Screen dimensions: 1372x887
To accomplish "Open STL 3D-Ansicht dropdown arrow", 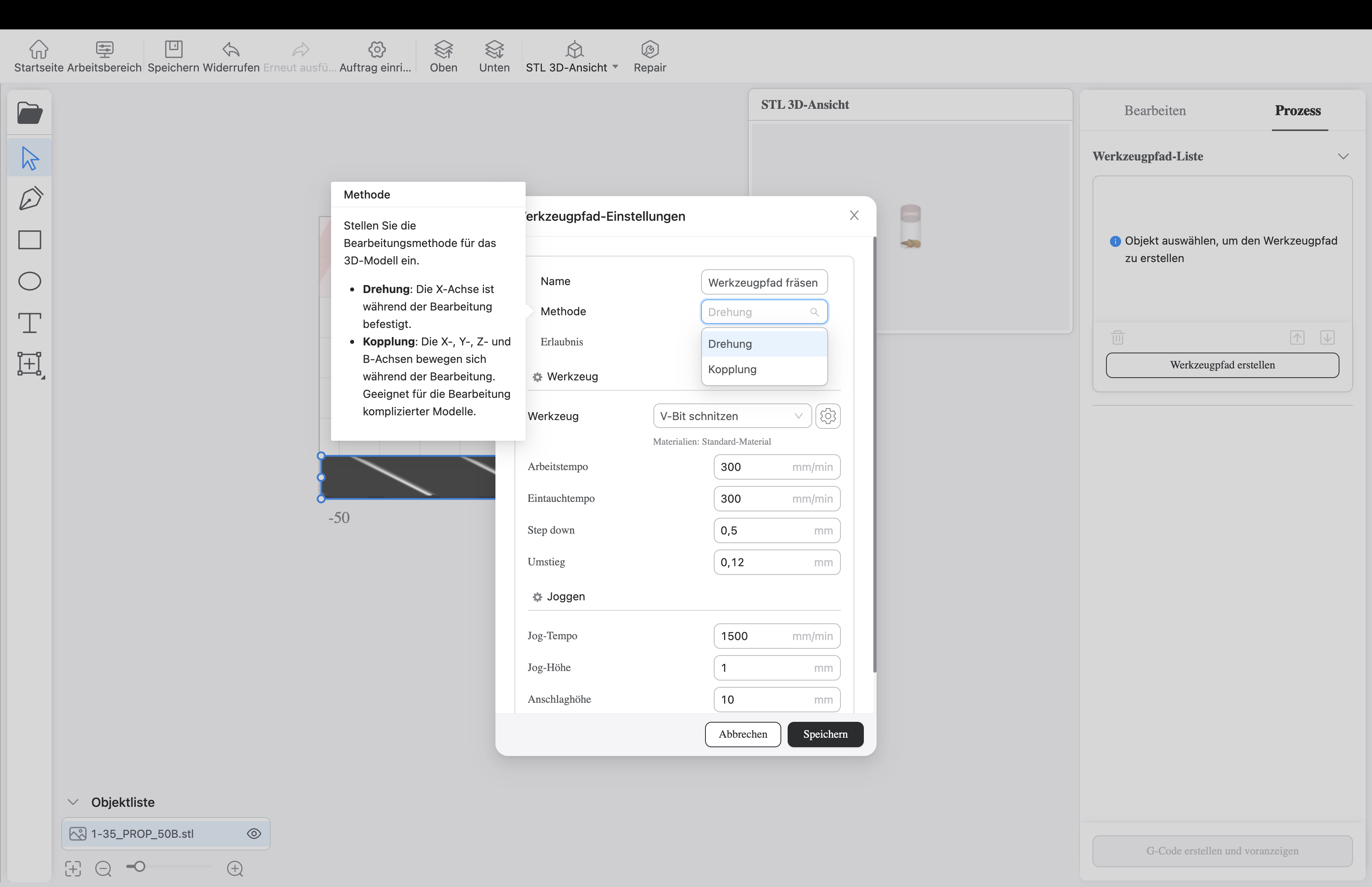I will [615, 67].
